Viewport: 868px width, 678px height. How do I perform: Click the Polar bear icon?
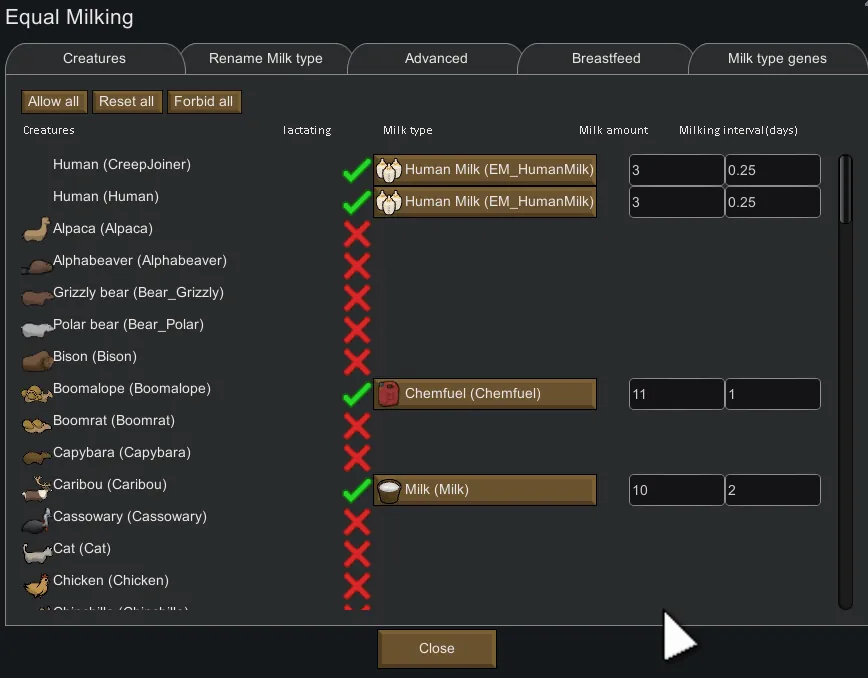pos(36,329)
